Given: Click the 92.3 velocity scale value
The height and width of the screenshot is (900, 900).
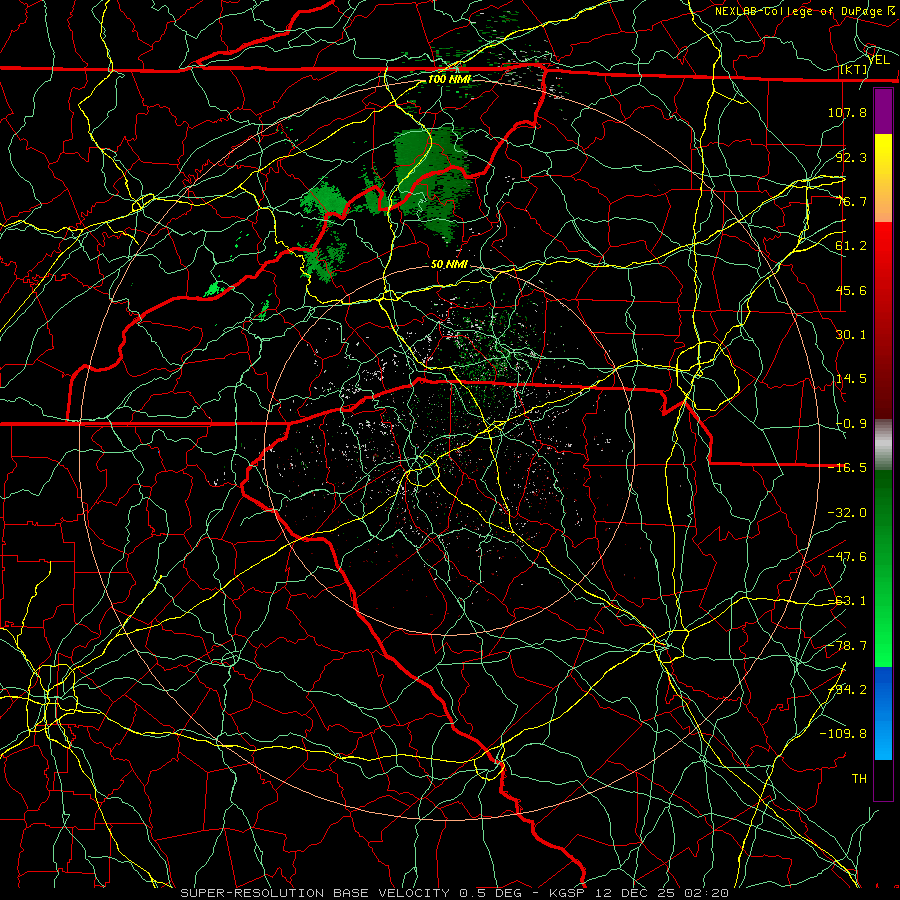Looking at the screenshot, I should 851,157.
